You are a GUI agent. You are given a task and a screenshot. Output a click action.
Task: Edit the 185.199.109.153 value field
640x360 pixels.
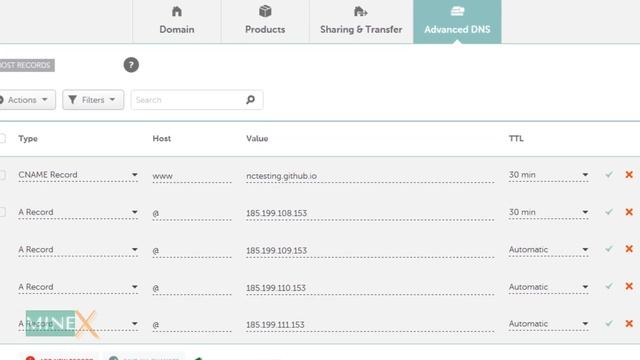370,250
